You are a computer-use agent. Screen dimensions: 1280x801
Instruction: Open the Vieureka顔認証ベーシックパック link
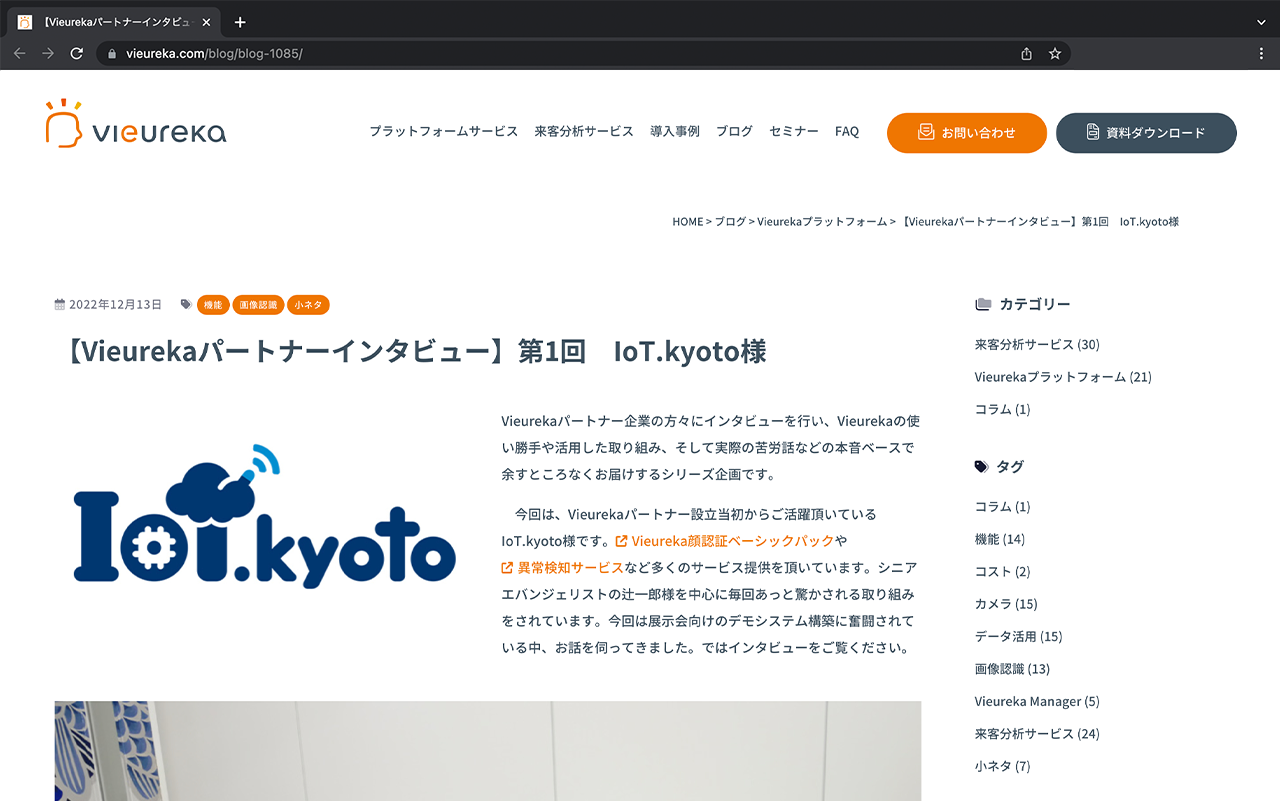tap(731, 540)
